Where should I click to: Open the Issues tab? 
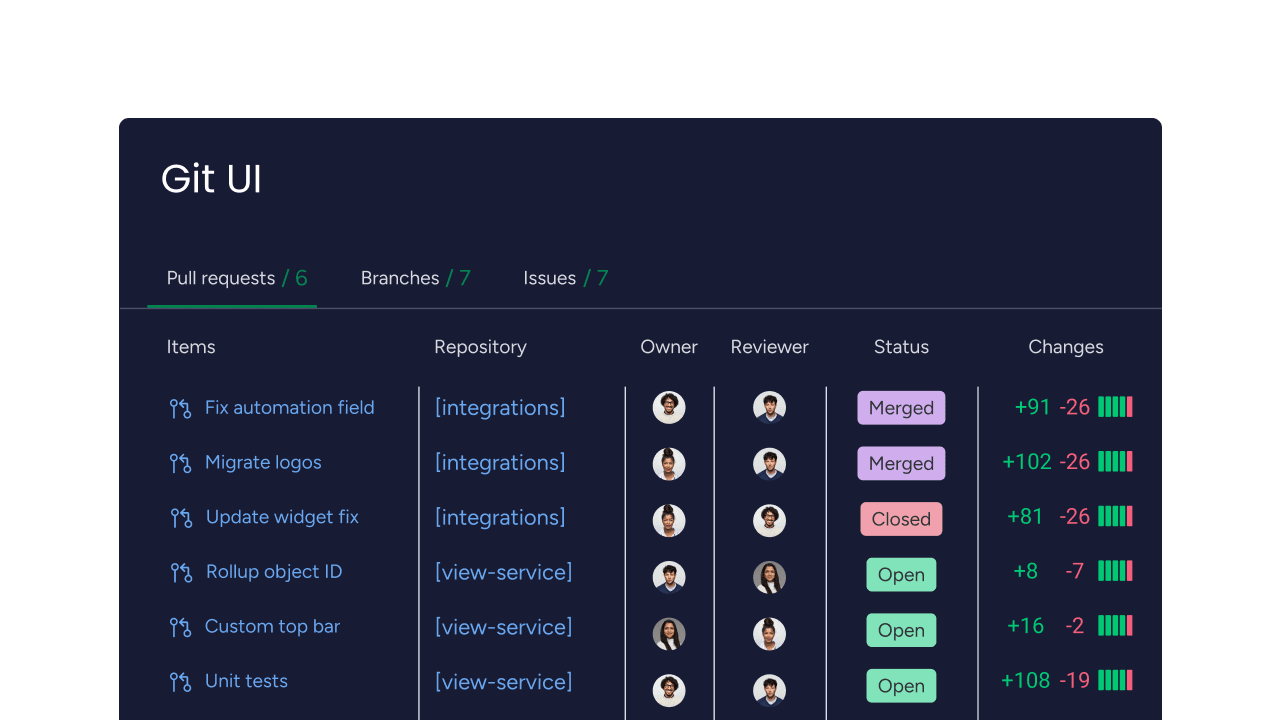(565, 278)
